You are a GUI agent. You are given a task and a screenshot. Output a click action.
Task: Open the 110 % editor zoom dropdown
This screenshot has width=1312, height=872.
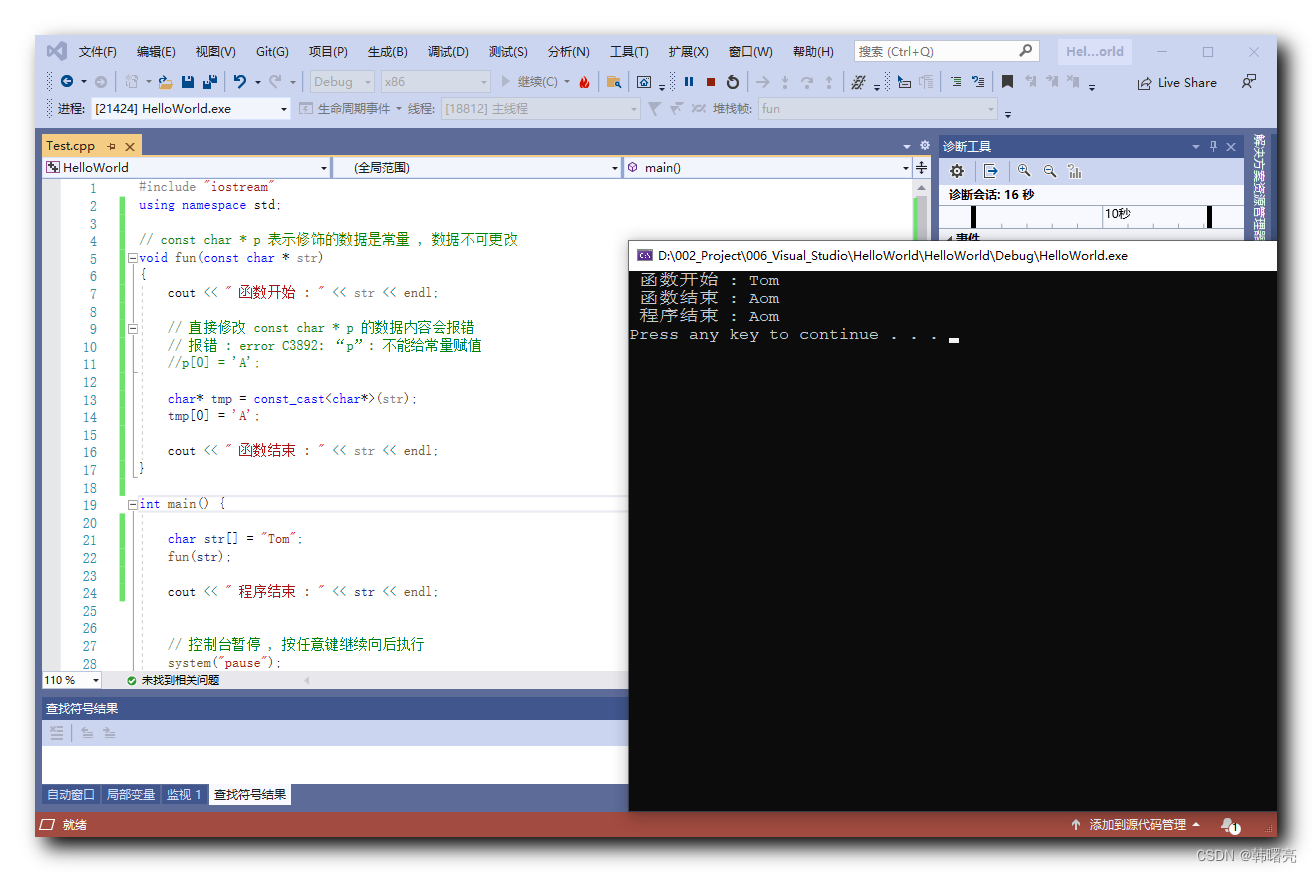[x=72, y=680]
